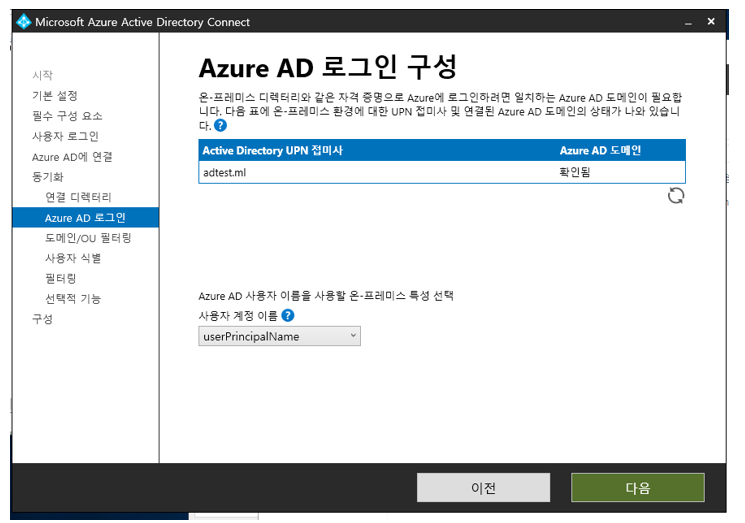Click the 확인됨 status cell
This screenshot has width=745, height=523.
pyautogui.click(x=575, y=172)
